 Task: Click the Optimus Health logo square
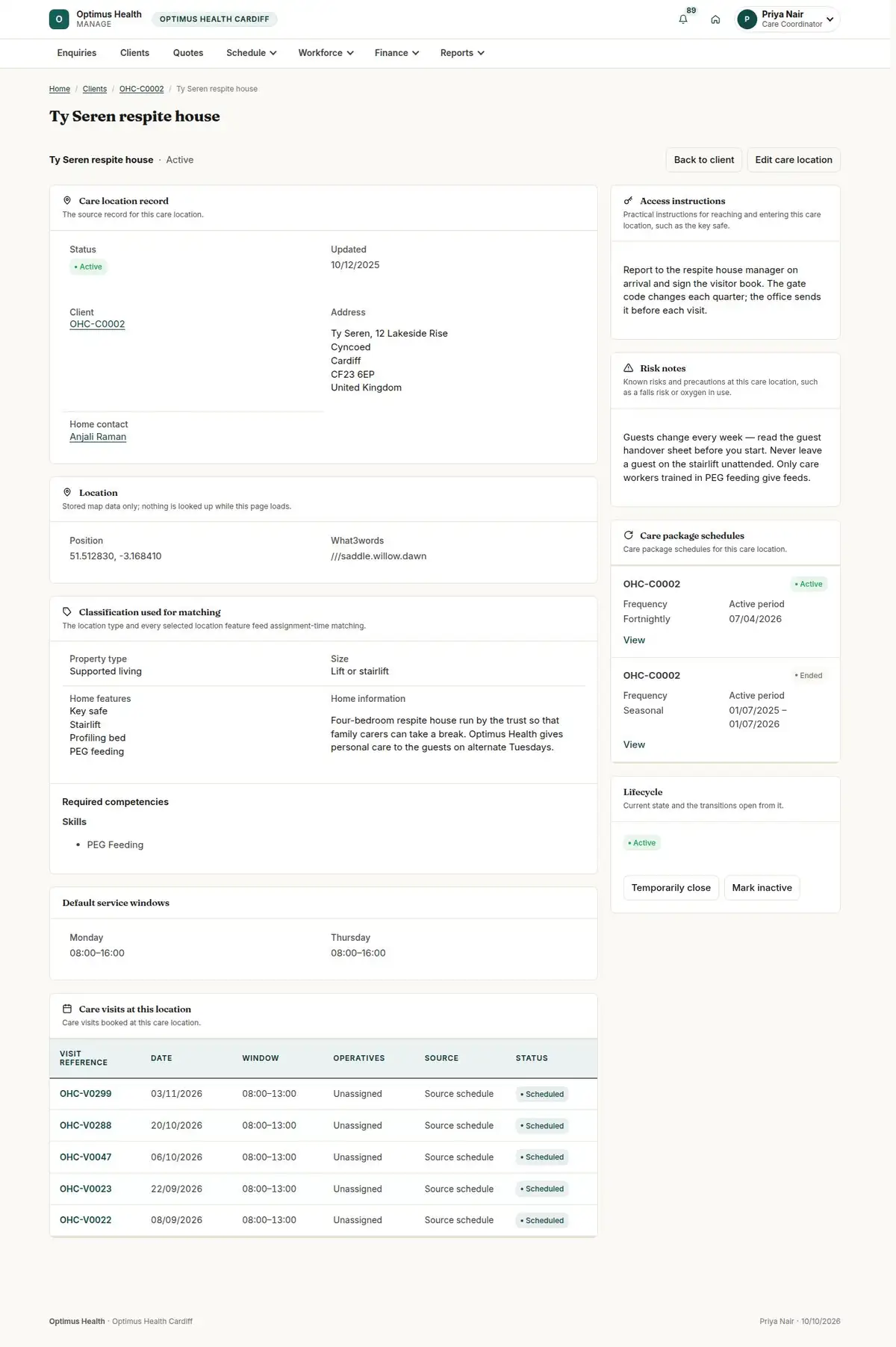tap(59, 19)
